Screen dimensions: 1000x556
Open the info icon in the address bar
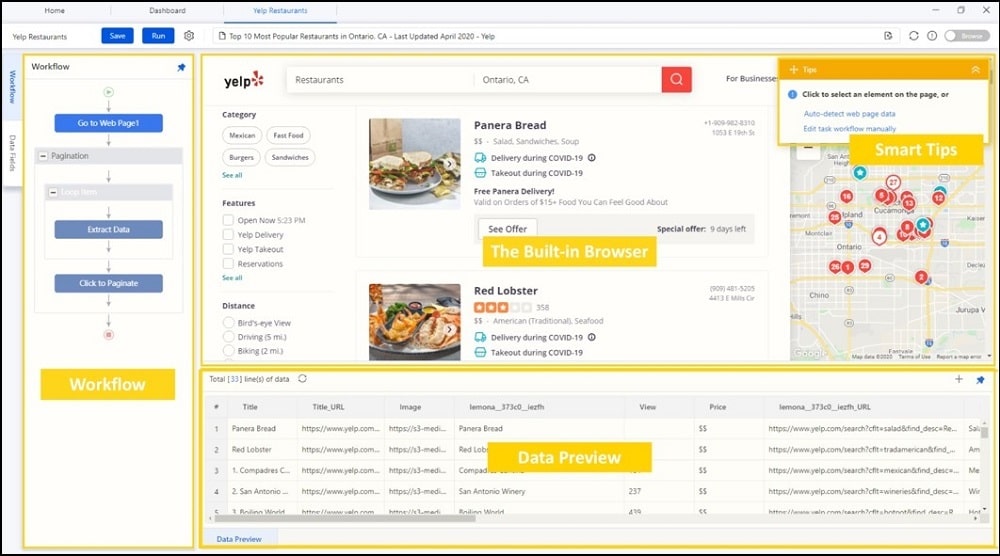point(932,36)
